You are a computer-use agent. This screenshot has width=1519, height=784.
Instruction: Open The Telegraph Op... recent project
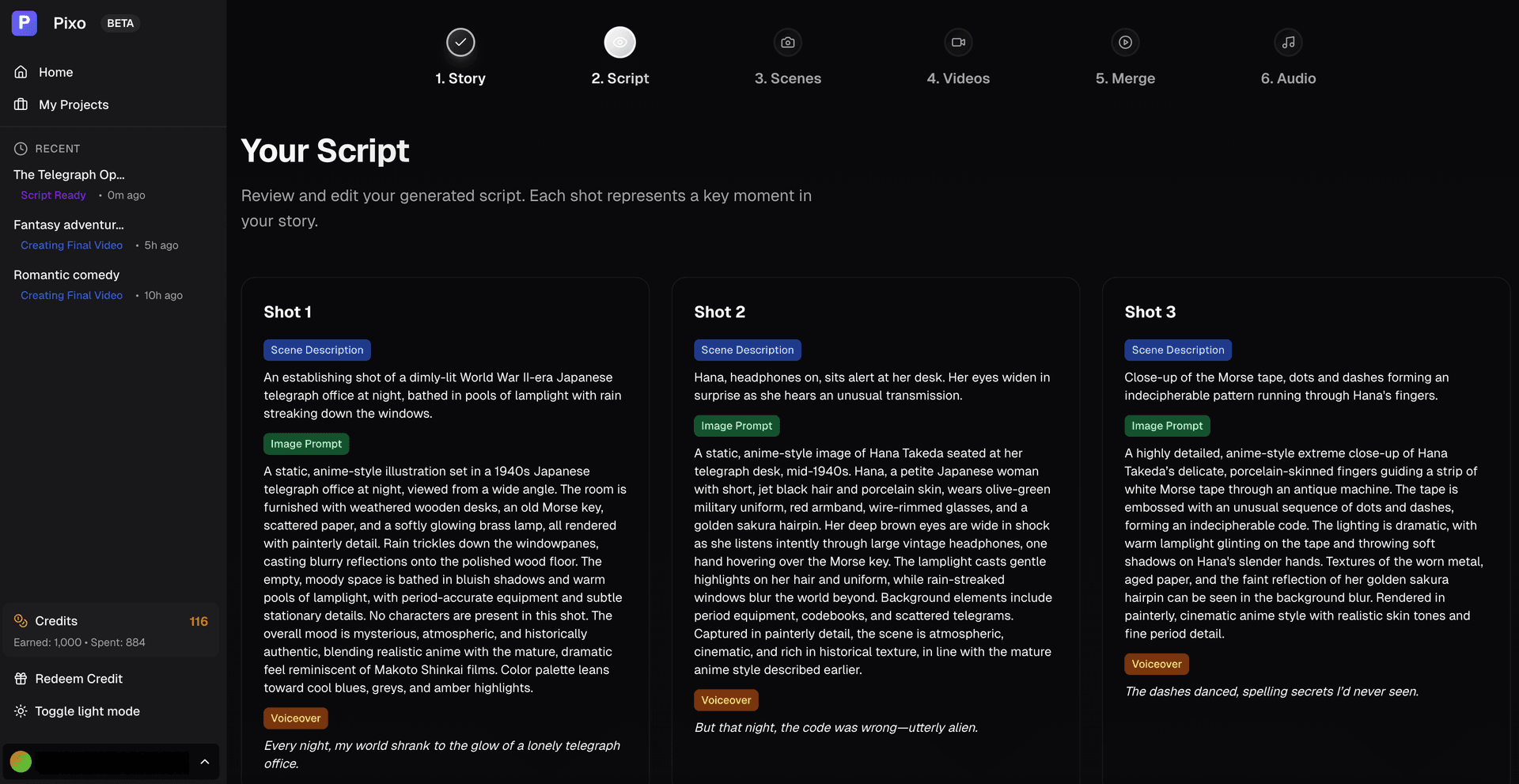point(69,175)
